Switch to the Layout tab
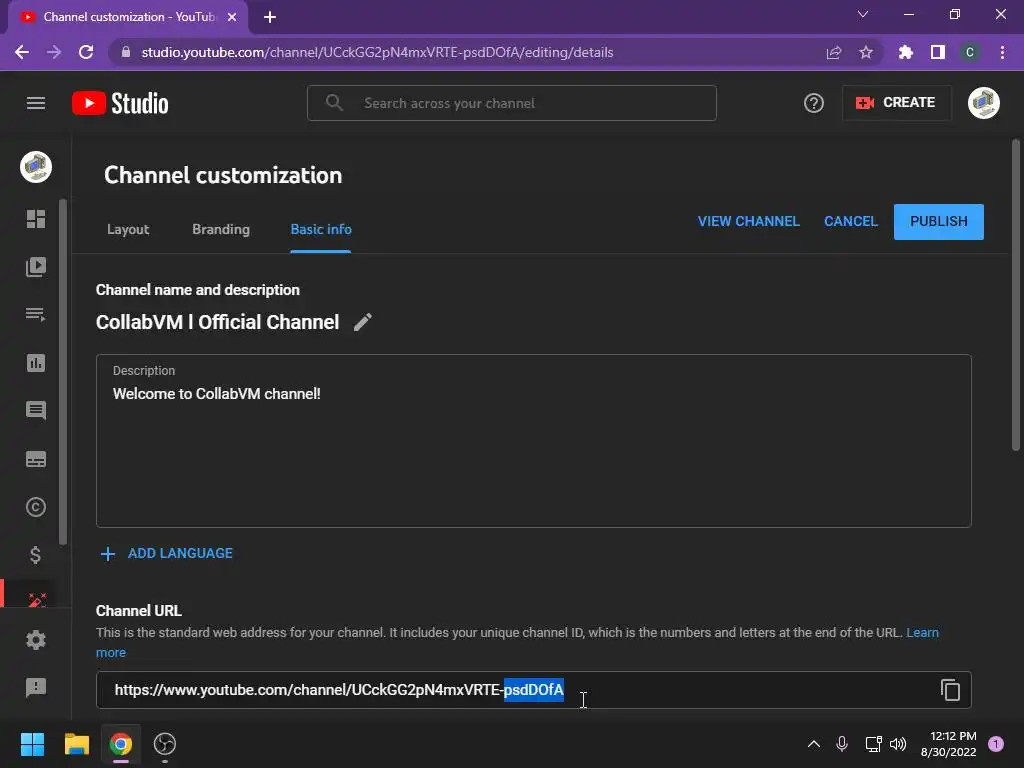Viewport: 1024px width, 768px height. click(128, 229)
